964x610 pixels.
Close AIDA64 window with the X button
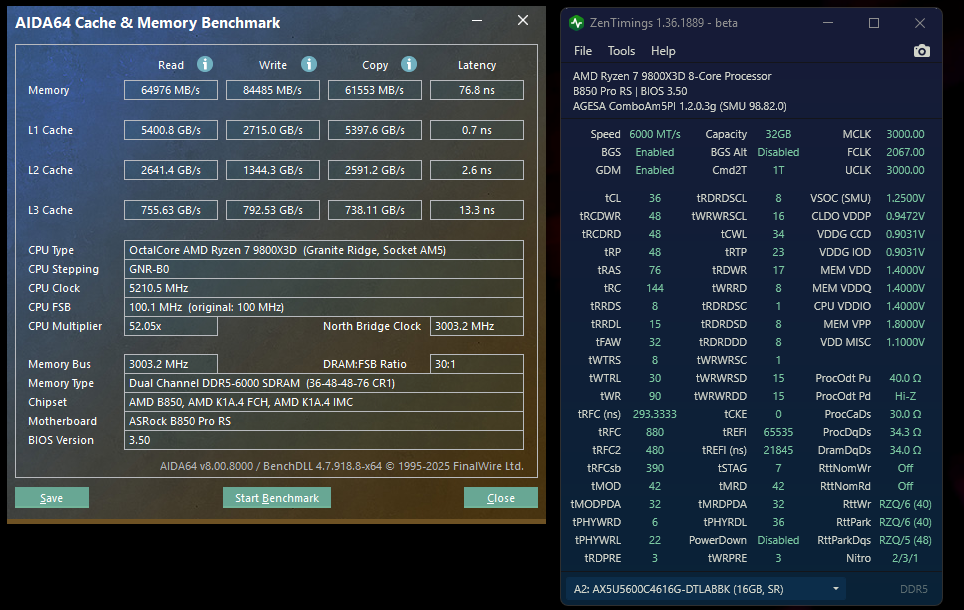[x=523, y=20]
